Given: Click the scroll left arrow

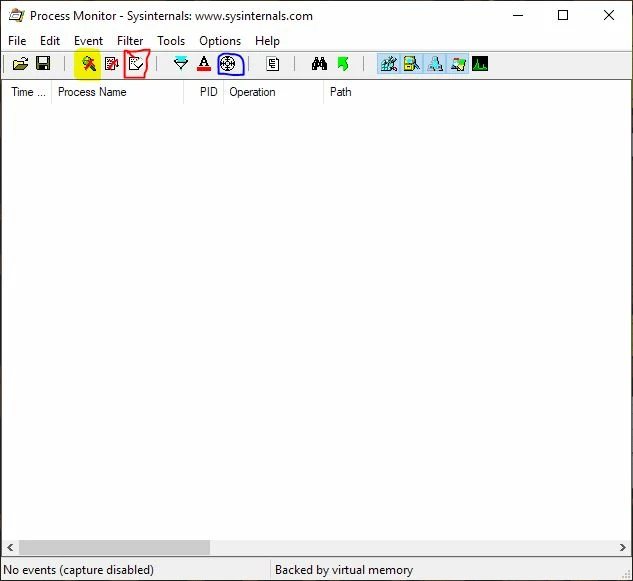Looking at the screenshot, I should [10, 547].
